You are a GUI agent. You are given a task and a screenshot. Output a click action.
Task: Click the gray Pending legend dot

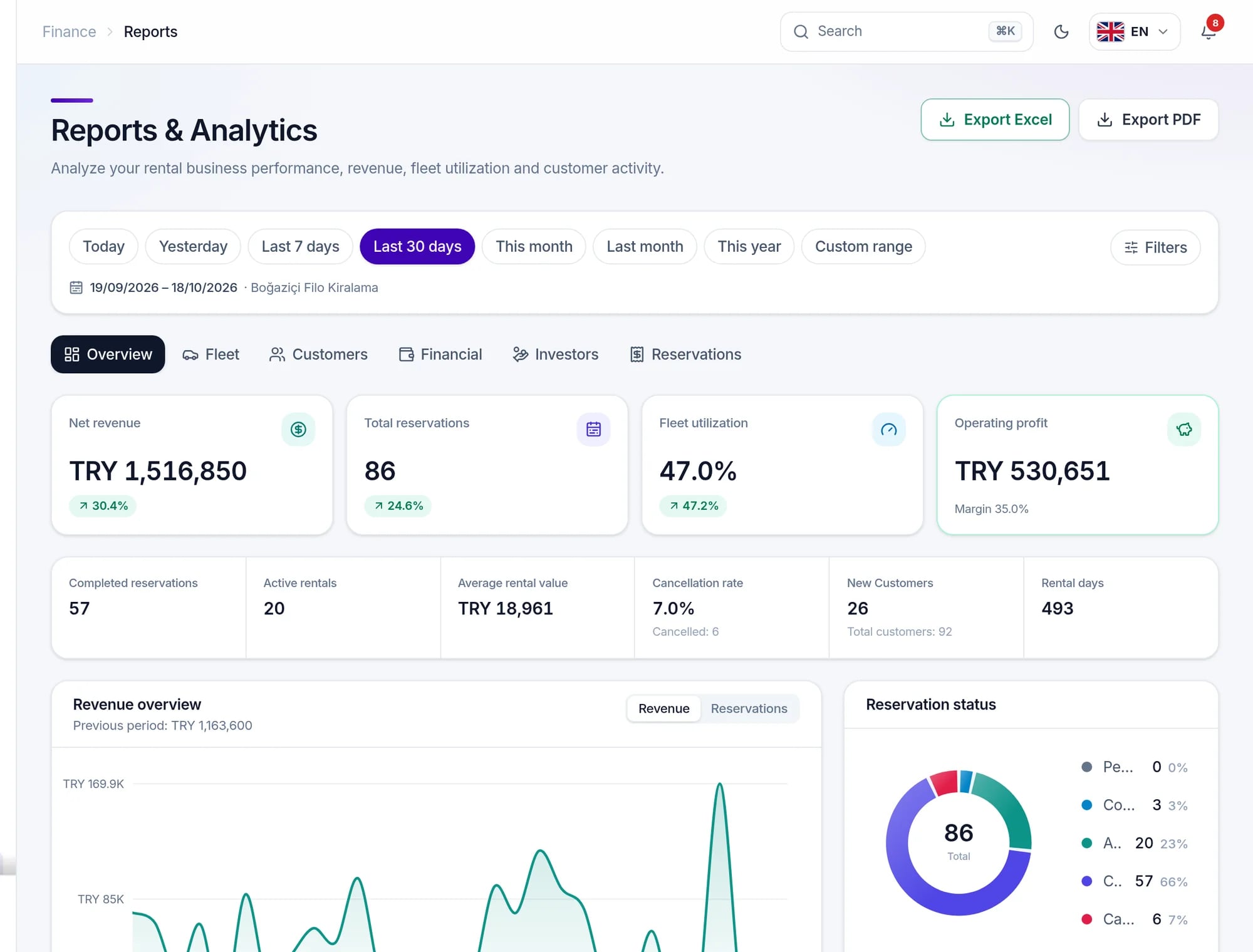tap(1087, 767)
